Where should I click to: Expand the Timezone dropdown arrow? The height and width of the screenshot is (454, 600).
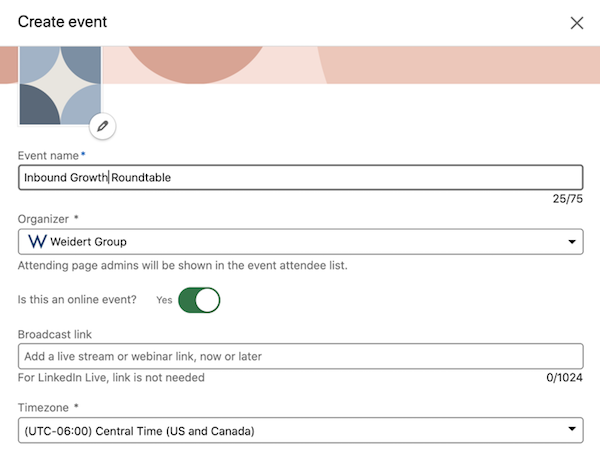pos(572,429)
